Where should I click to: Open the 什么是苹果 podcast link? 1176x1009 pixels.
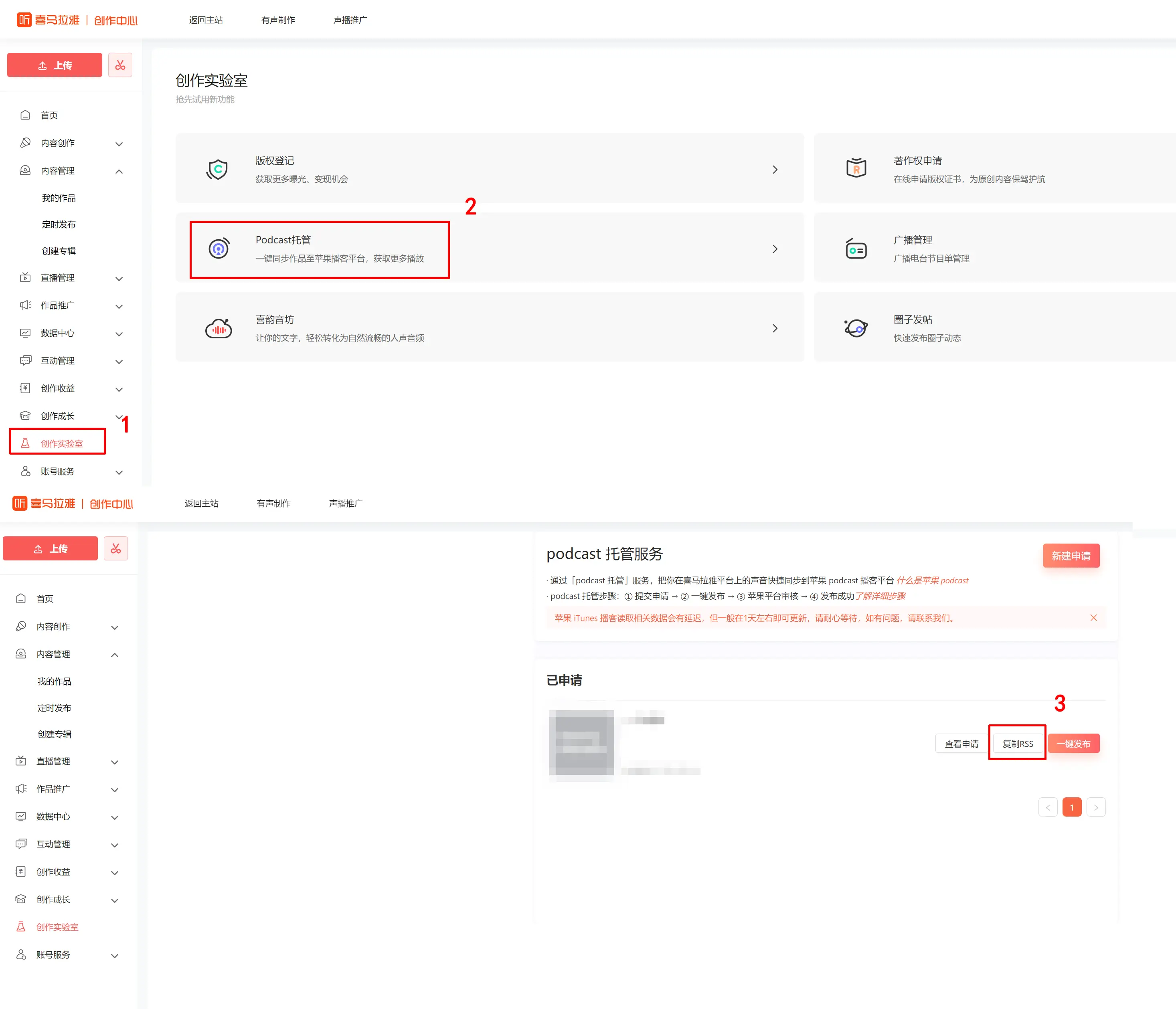click(x=932, y=580)
